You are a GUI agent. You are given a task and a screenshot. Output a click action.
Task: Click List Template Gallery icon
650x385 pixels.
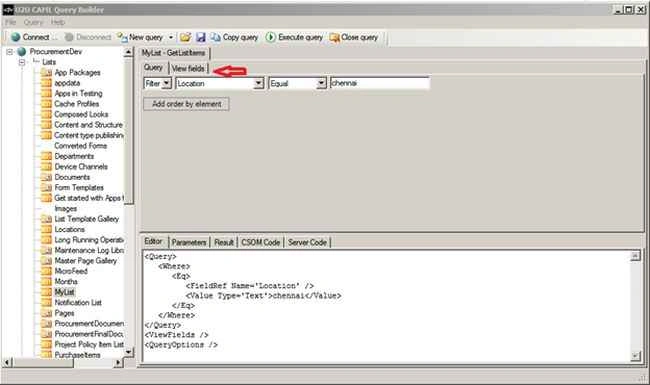click(x=46, y=219)
